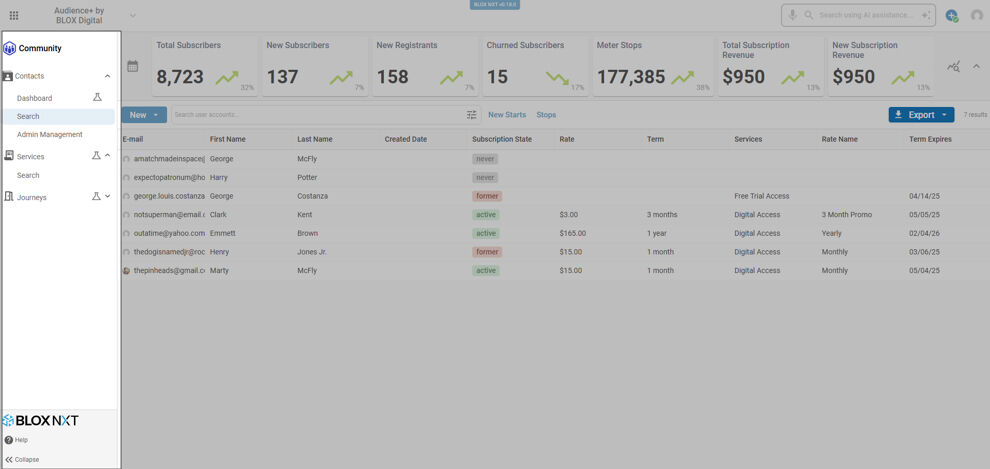
Task: Click the never badge in Potter row
Action: (485, 177)
